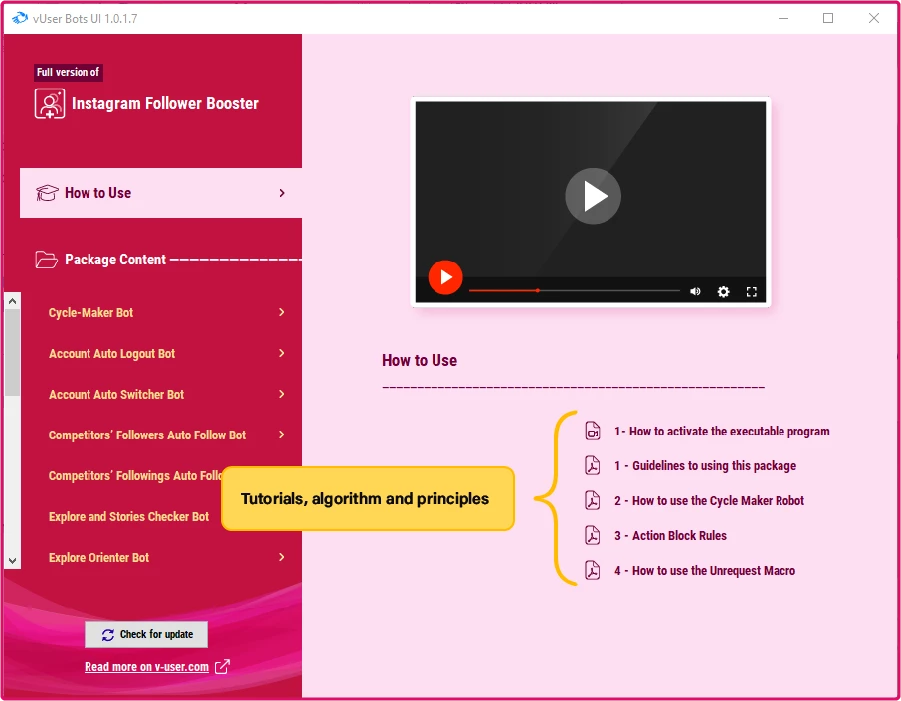Expand the Competitors' Followers Auto Follow chevron

coord(282,434)
